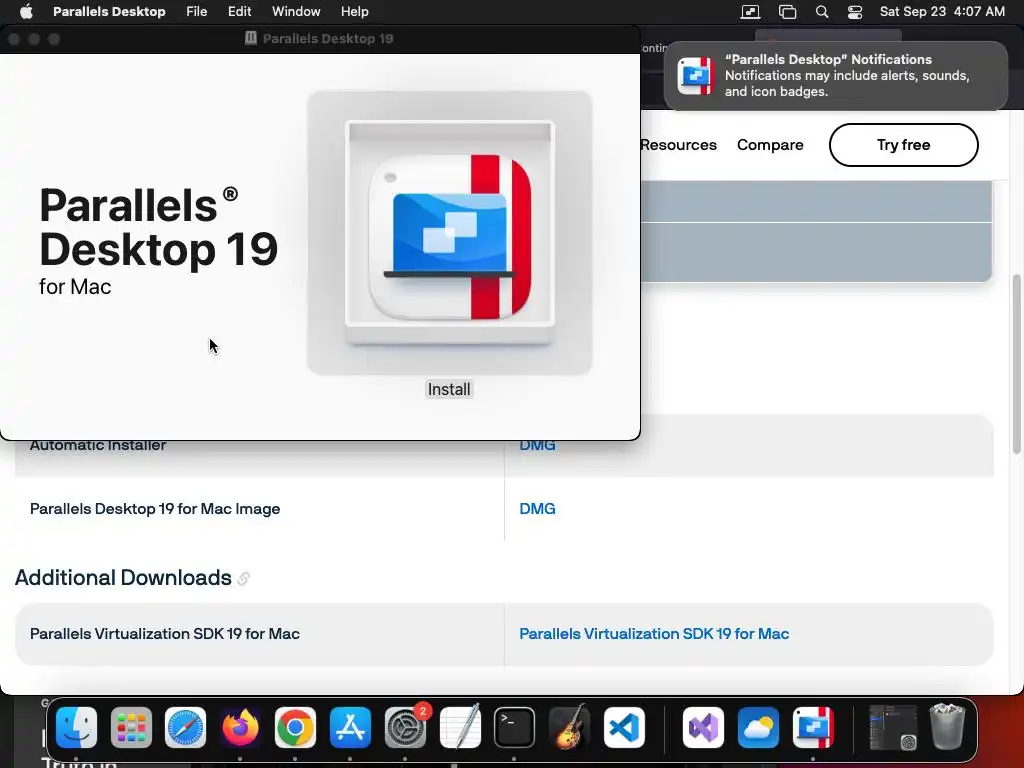
Task: Click the Parallels icon in the notification
Action: 696,76
